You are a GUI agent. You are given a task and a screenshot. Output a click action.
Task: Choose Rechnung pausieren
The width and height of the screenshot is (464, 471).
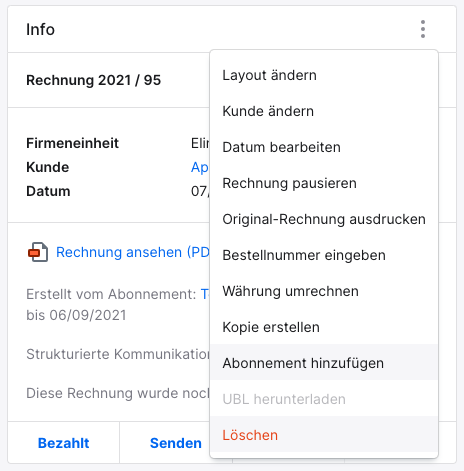pos(324,183)
